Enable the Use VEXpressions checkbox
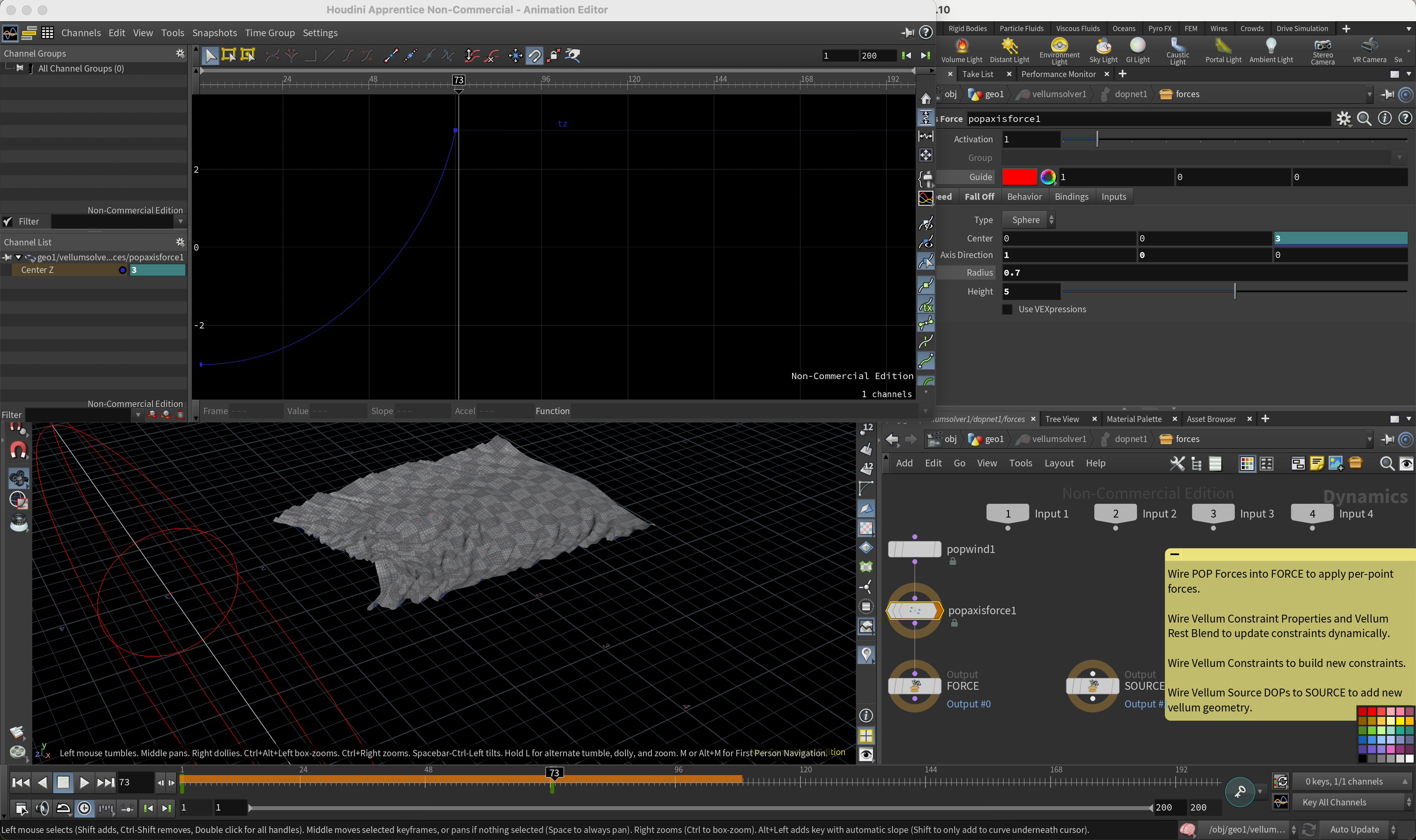Viewport: 1416px width, 840px height. pos(1007,309)
